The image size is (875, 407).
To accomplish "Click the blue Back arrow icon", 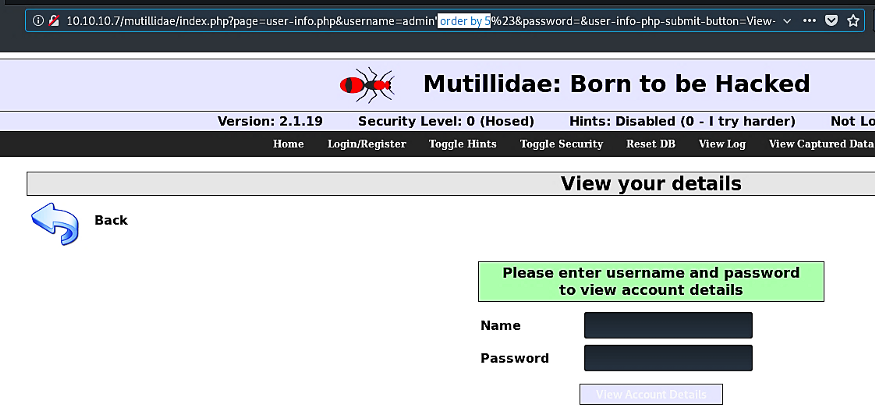I will tap(55, 223).
